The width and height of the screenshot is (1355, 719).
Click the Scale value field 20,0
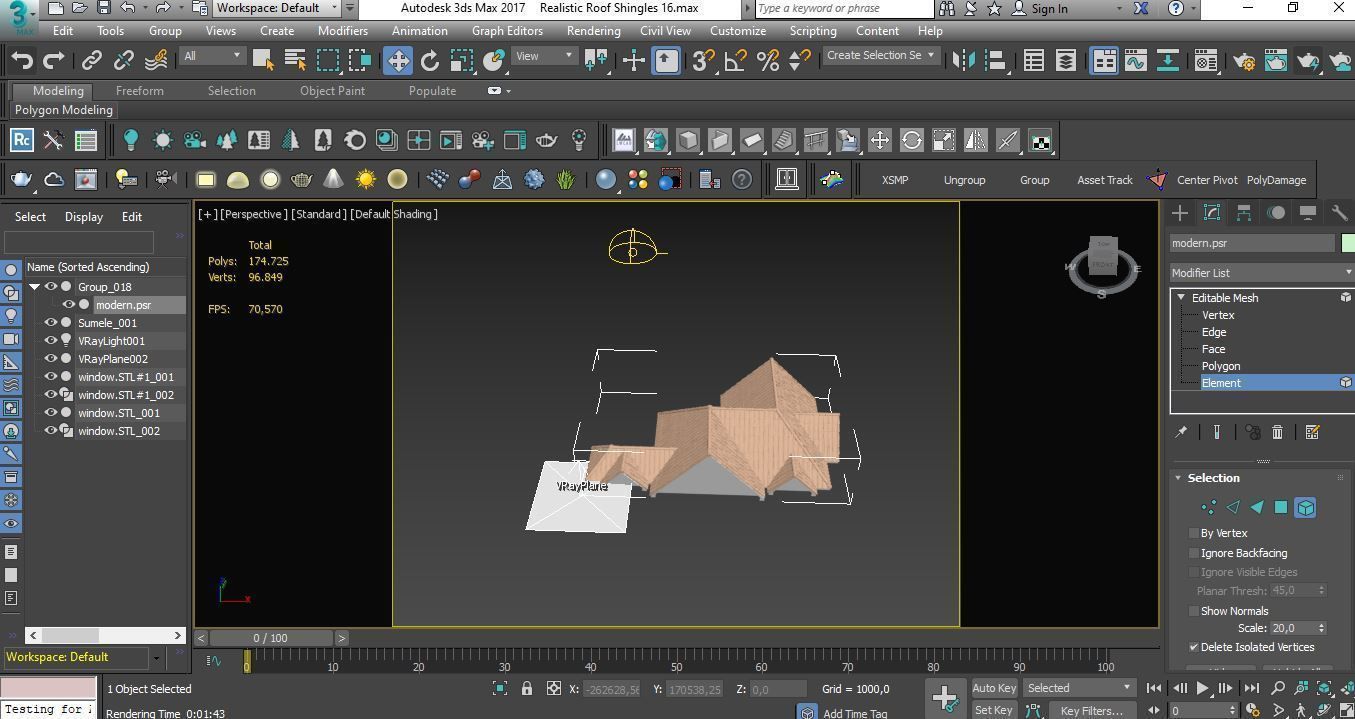point(1292,628)
